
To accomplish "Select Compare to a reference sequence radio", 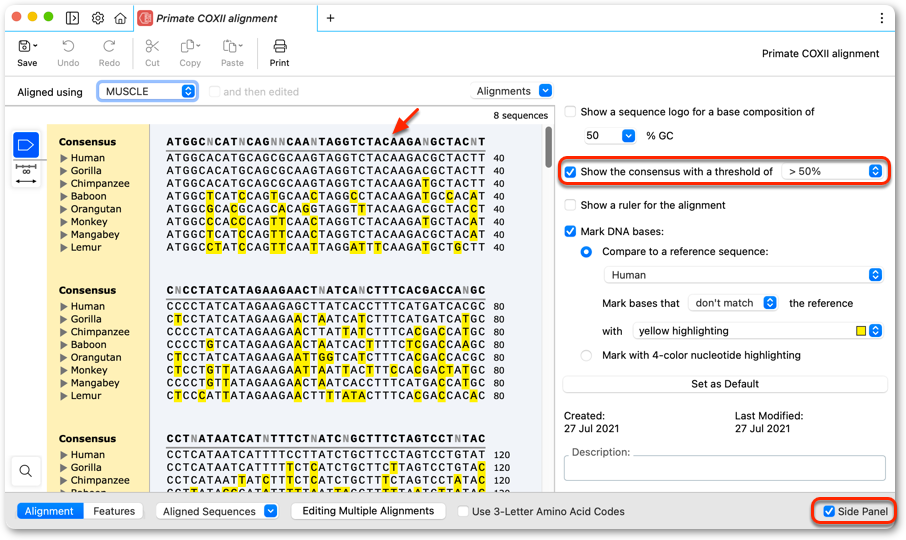I will pos(586,252).
